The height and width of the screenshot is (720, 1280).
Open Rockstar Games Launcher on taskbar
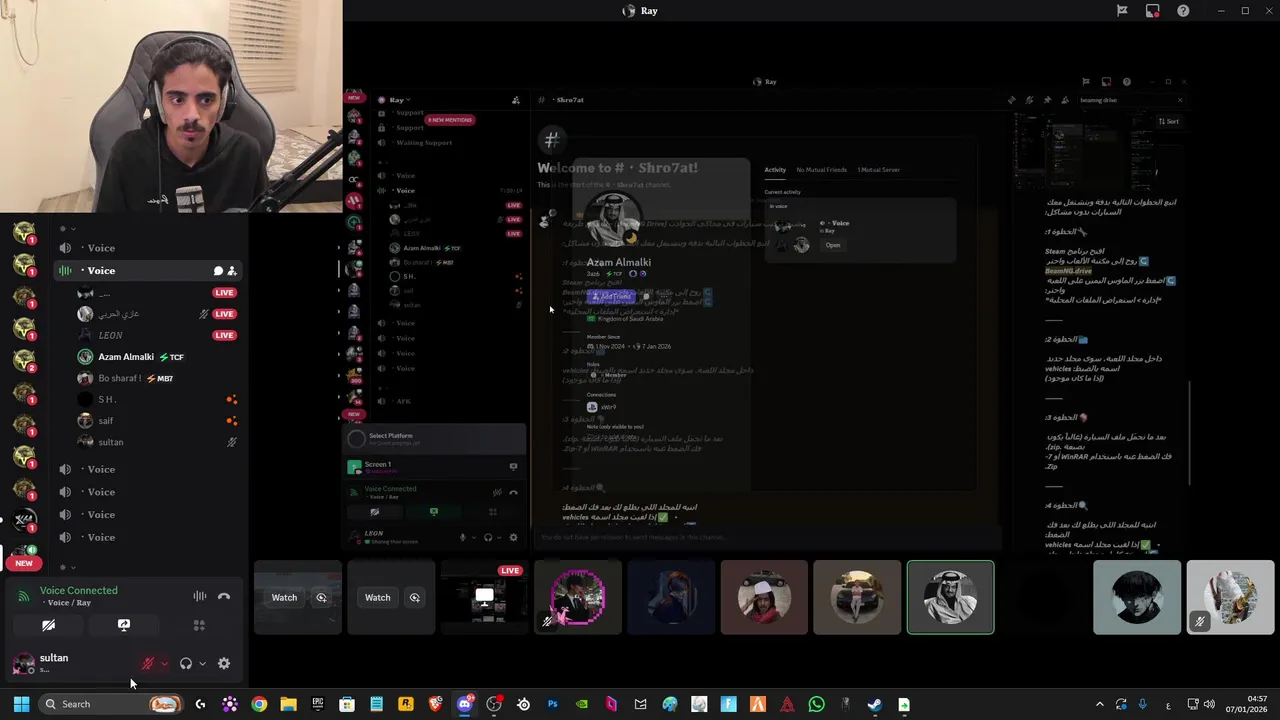(x=406, y=704)
